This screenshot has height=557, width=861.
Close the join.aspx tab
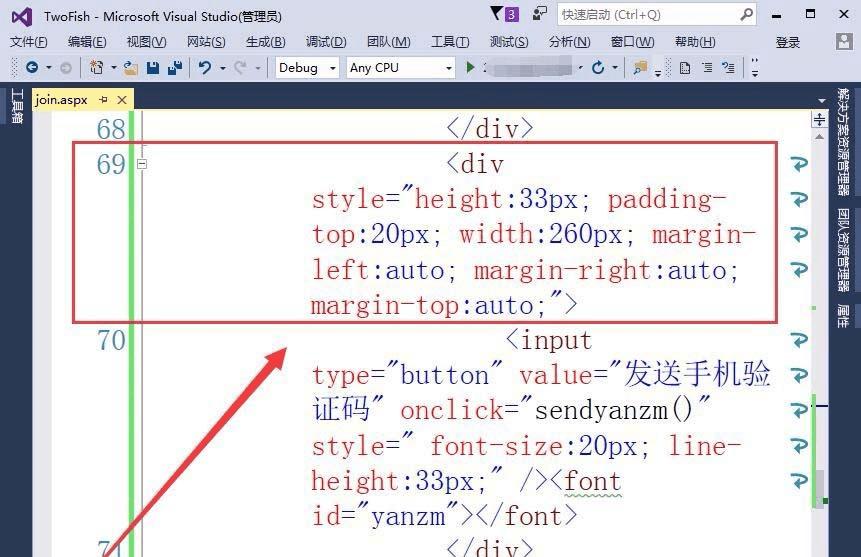click(x=122, y=100)
